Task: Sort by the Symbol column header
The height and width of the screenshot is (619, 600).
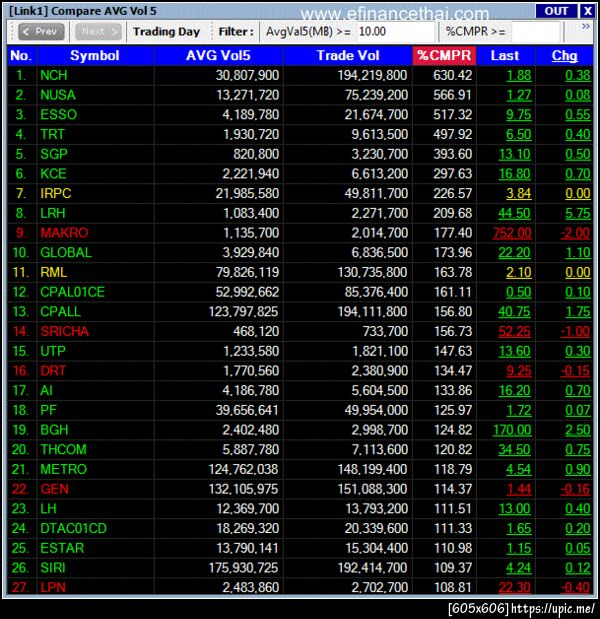Action: [x=95, y=56]
